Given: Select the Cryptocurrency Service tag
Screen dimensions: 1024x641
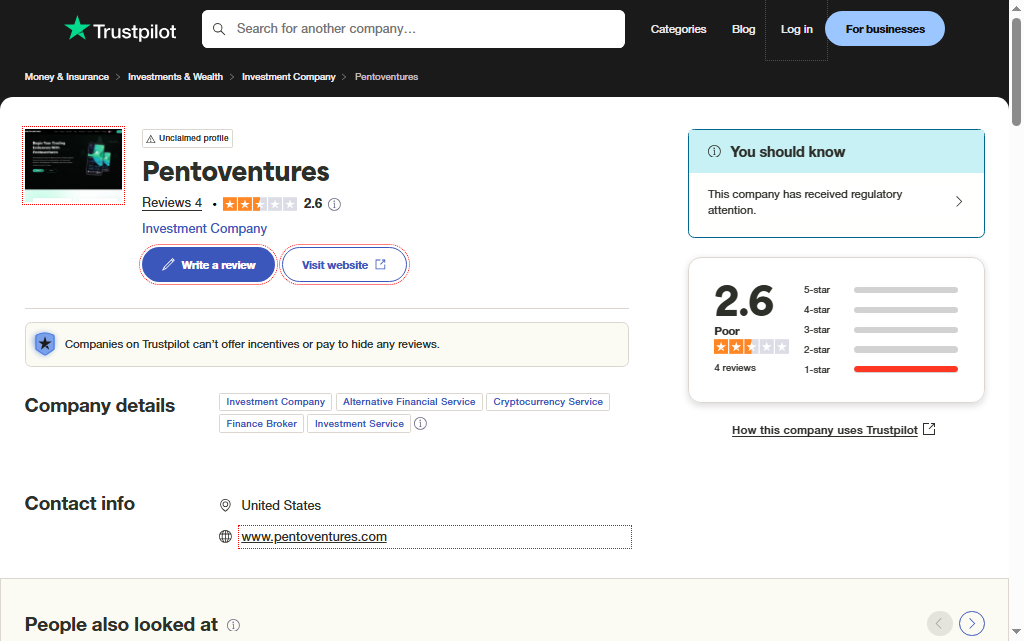Looking at the screenshot, I should click(548, 402).
